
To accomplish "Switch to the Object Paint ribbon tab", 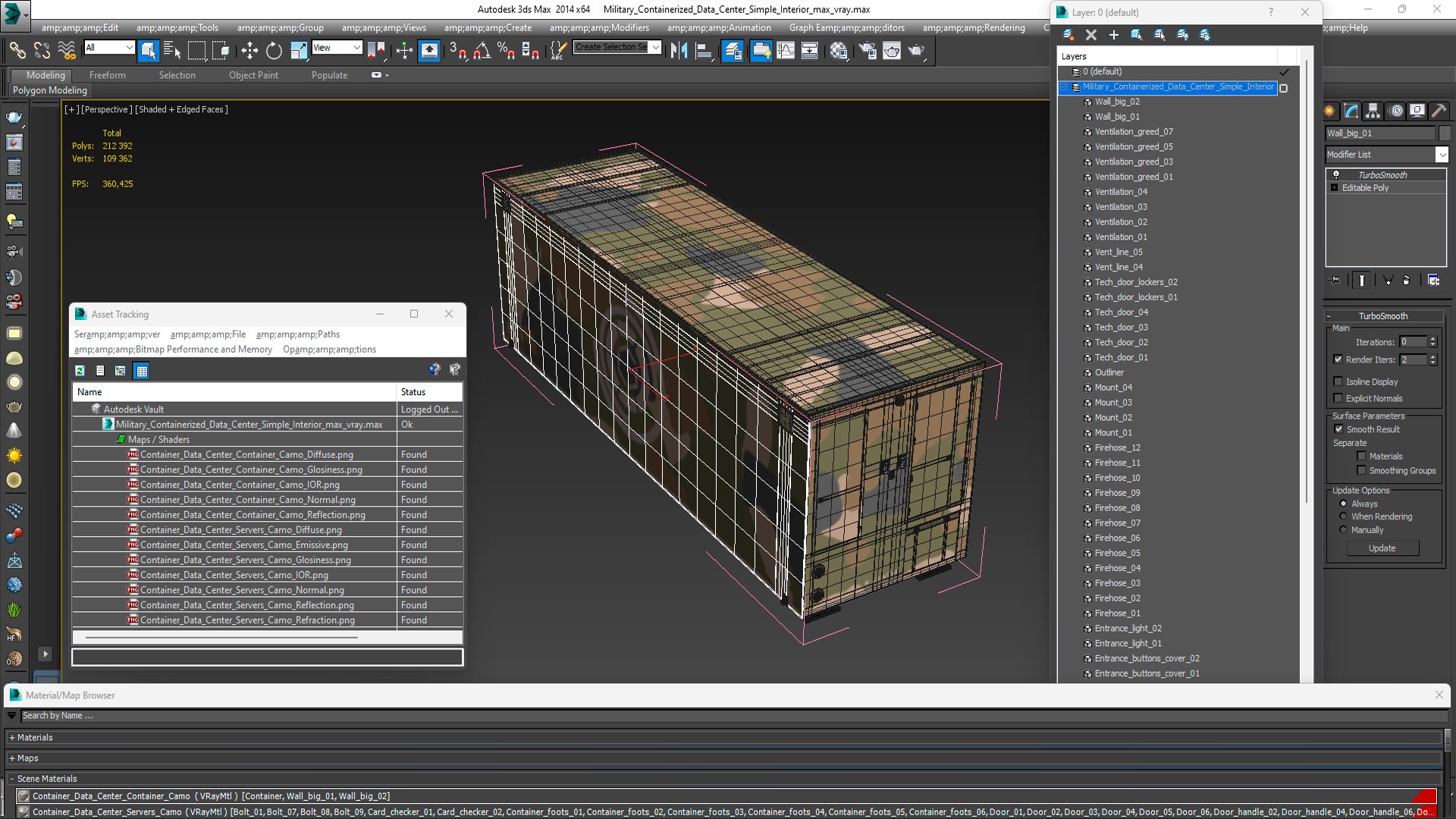I will (x=253, y=75).
